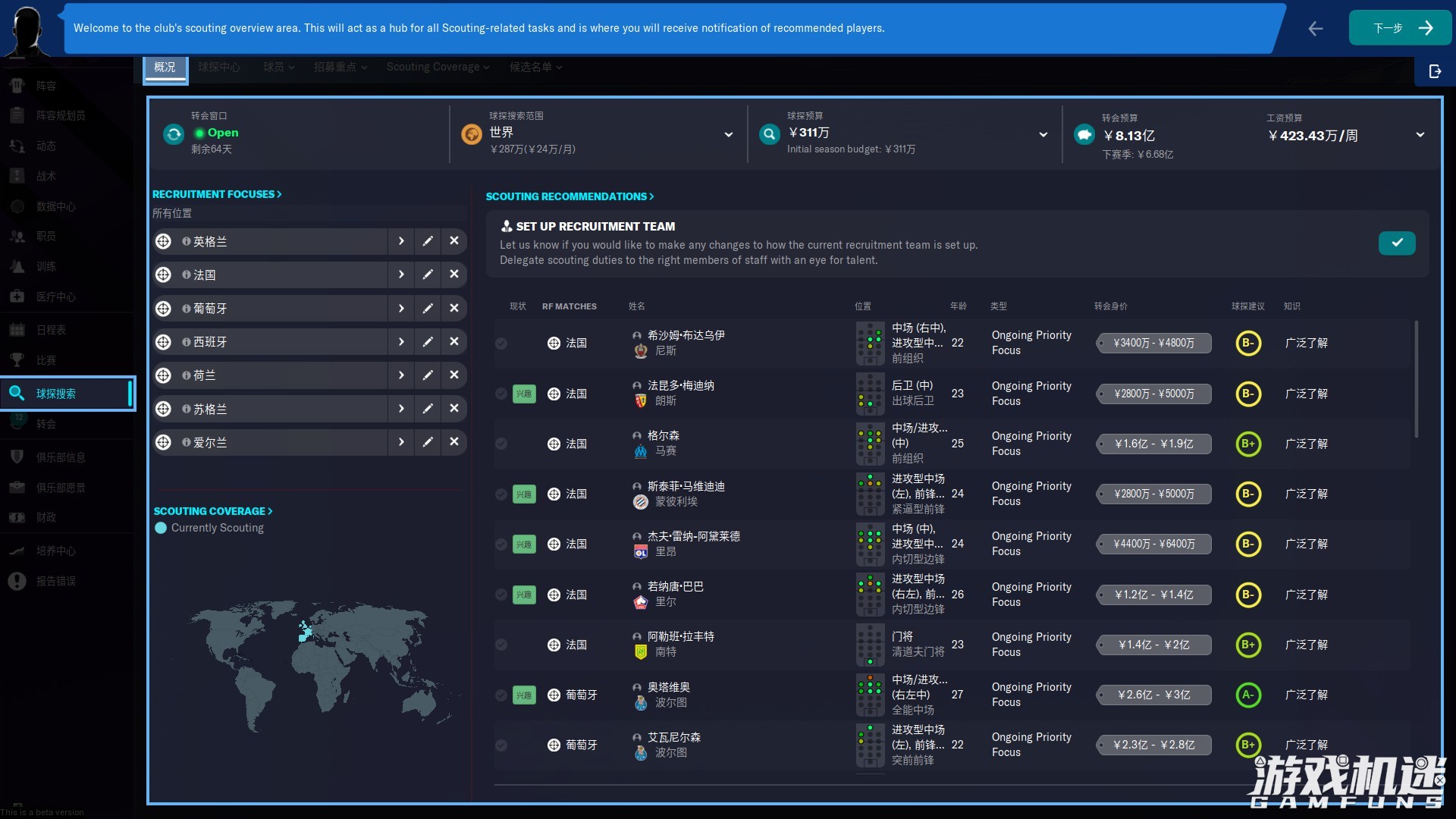The width and height of the screenshot is (1456, 819).
Task: Click the scouting range globe icon beside 世界
Action: pos(472,134)
